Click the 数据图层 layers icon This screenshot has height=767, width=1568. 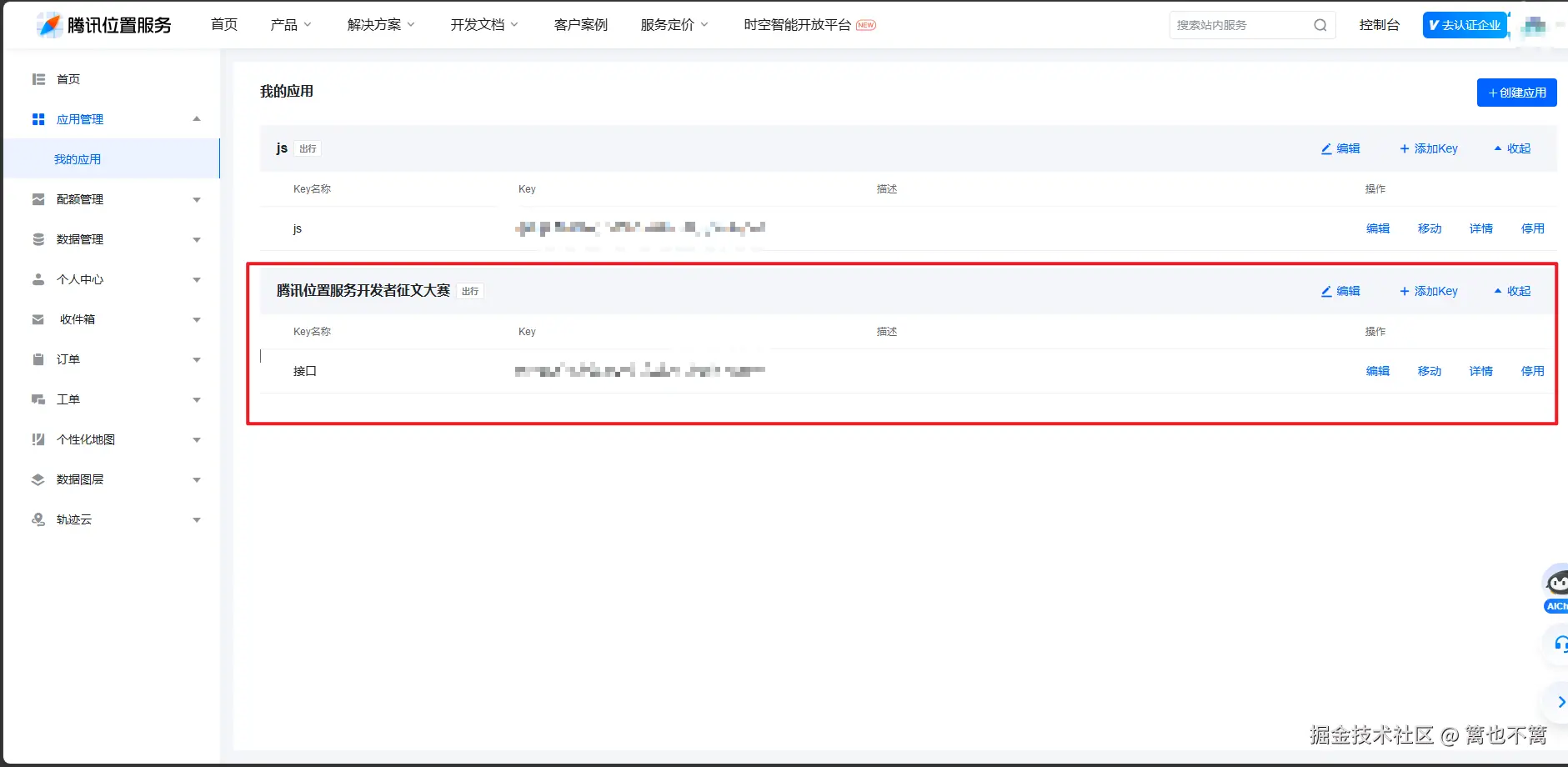38,479
